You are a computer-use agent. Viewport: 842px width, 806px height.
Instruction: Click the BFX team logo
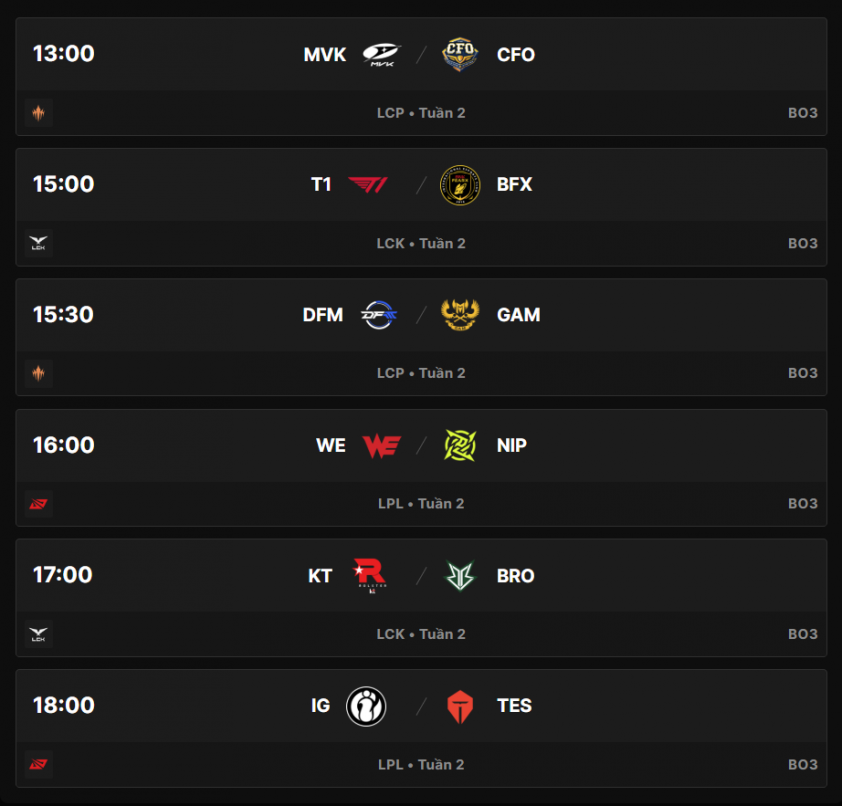coord(461,184)
